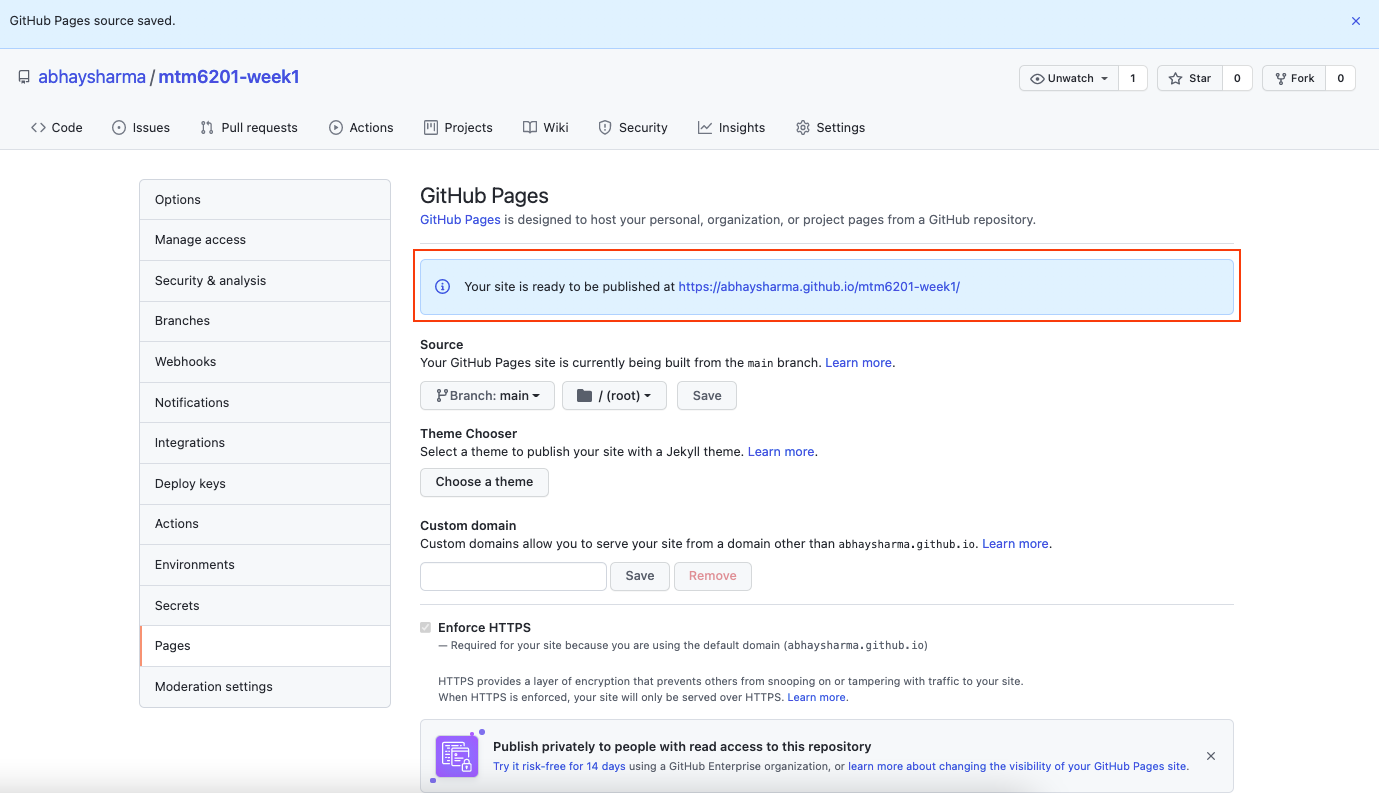Open the mtm6201-week1 repository link

click(x=229, y=77)
